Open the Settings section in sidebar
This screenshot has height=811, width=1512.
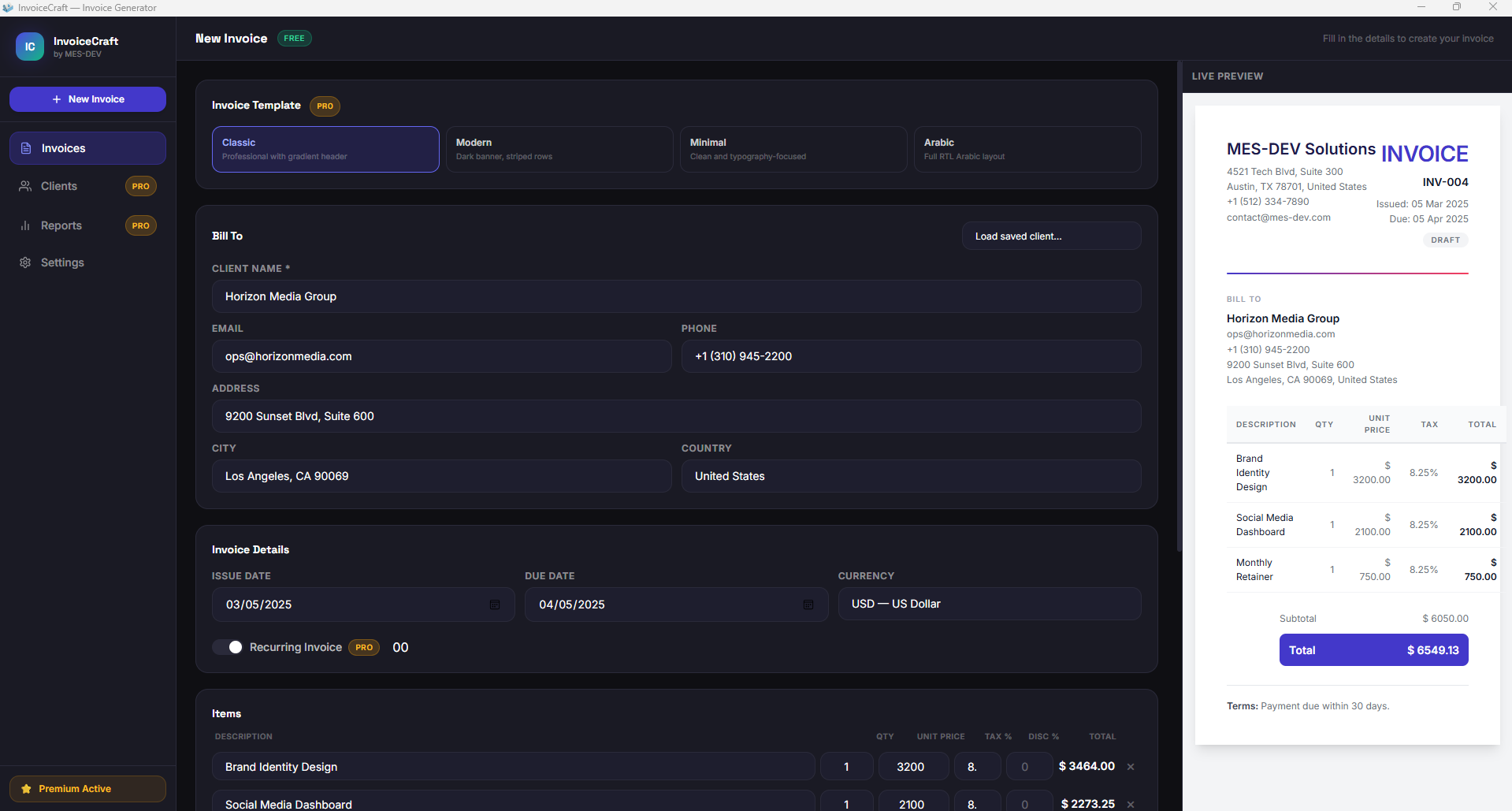[x=87, y=262]
